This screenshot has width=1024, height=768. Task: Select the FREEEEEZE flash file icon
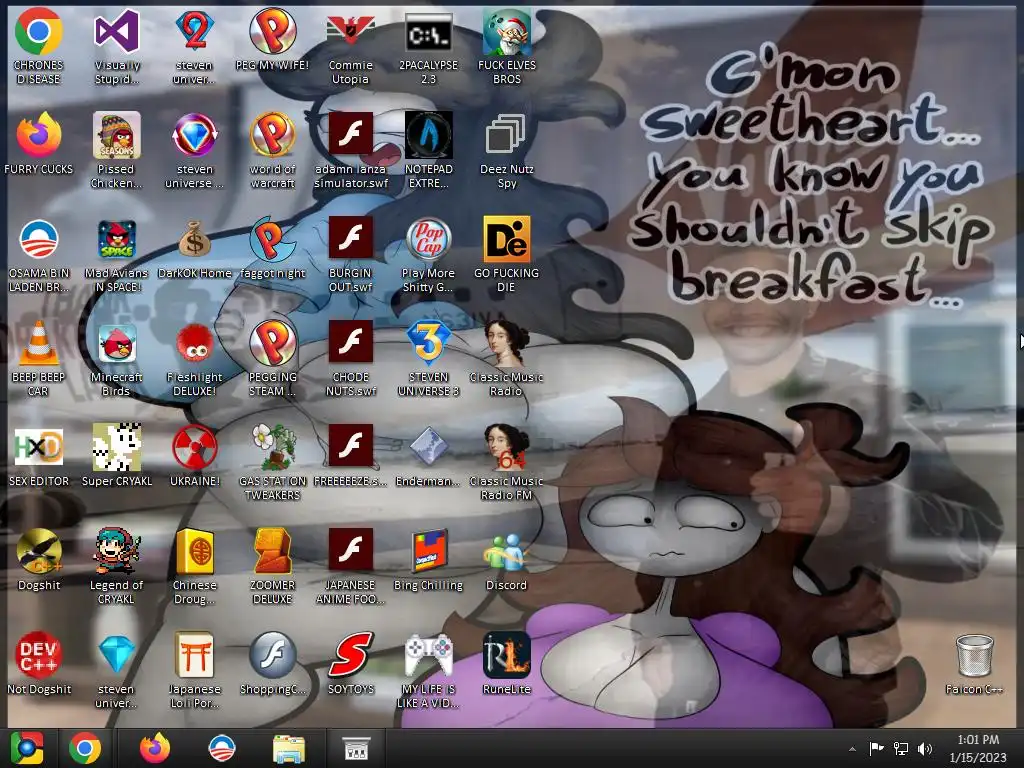pyautogui.click(x=351, y=447)
